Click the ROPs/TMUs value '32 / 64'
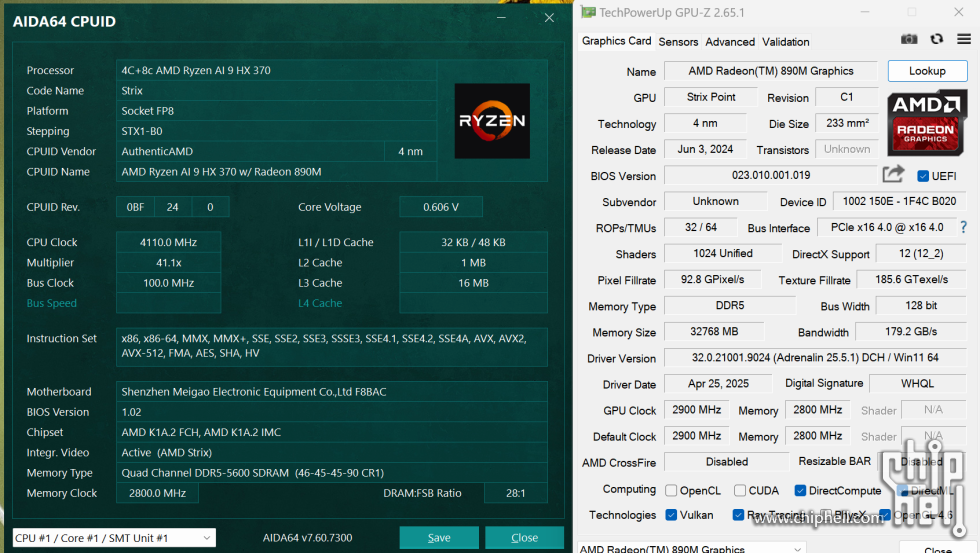The height and width of the screenshot is (553, 980). [701, 227]
